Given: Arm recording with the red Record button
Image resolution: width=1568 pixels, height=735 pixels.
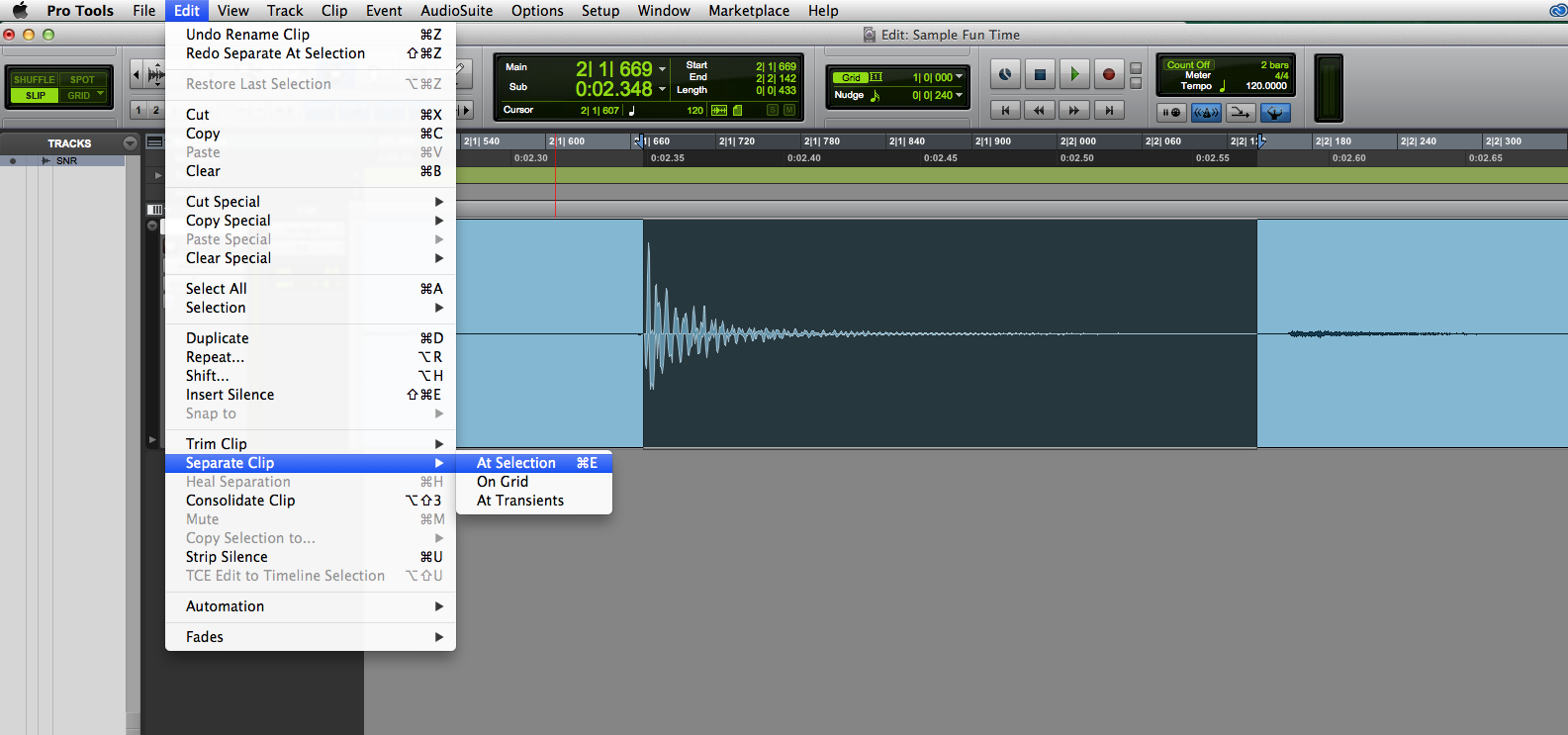Looking at the screenshot, I should click(x=1109, y=74).
